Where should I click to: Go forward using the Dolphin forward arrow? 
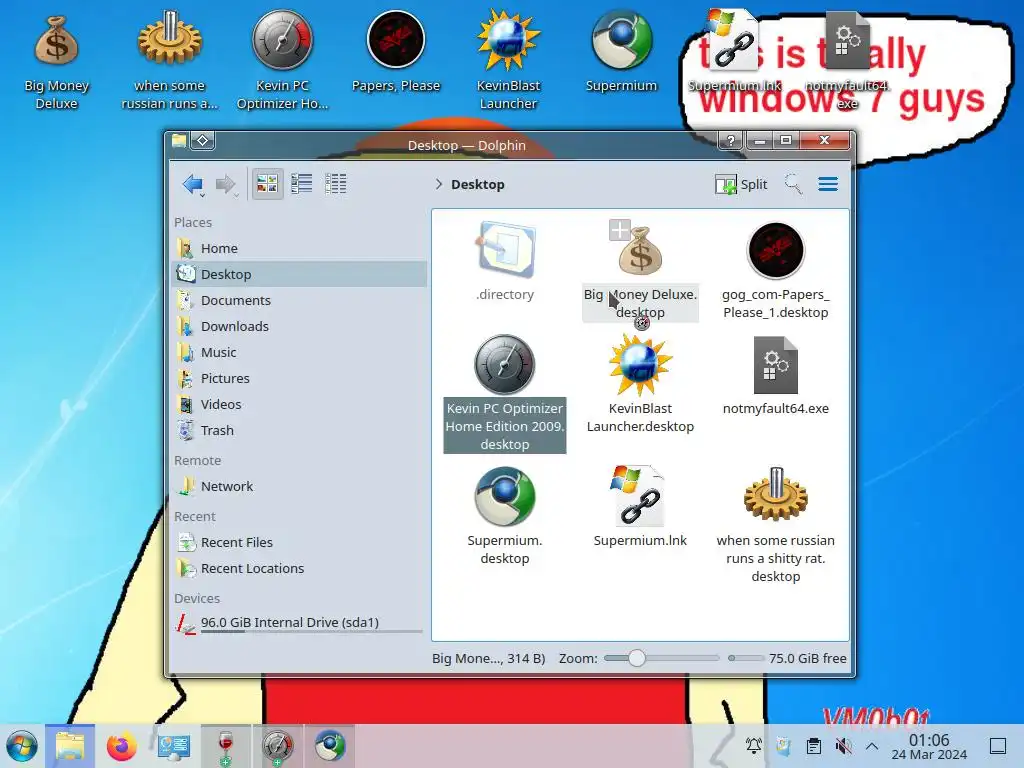pos(226,185)
